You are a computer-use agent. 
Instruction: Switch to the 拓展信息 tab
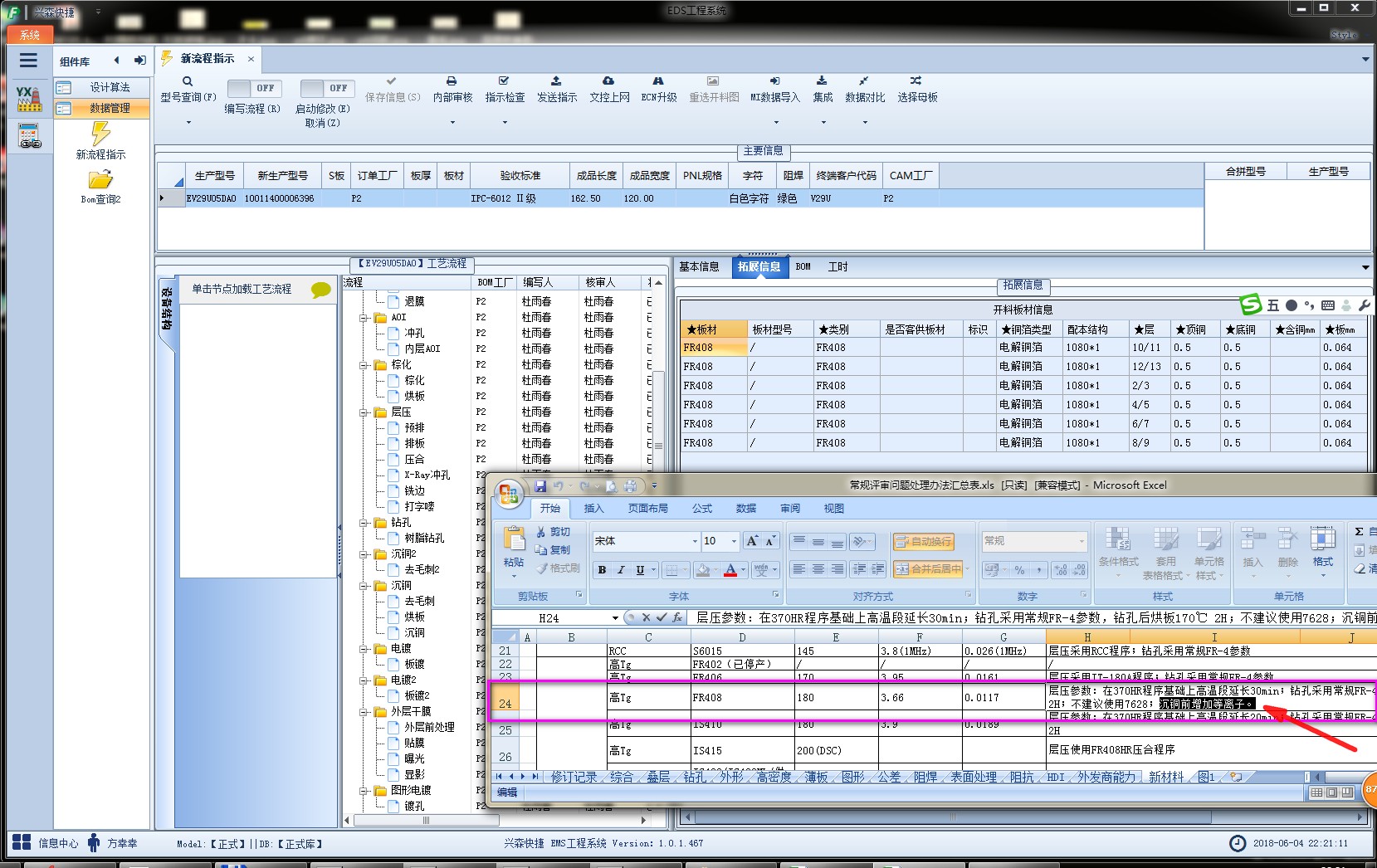(x=759, y=266)
